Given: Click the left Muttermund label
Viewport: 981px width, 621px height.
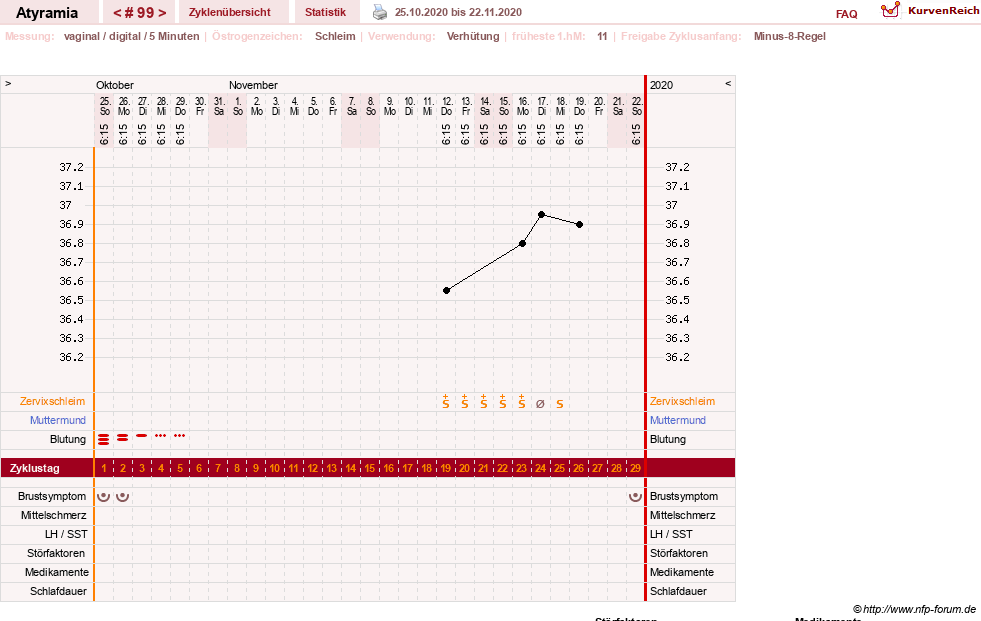Looking at the screenshot, I should point(58,420).
